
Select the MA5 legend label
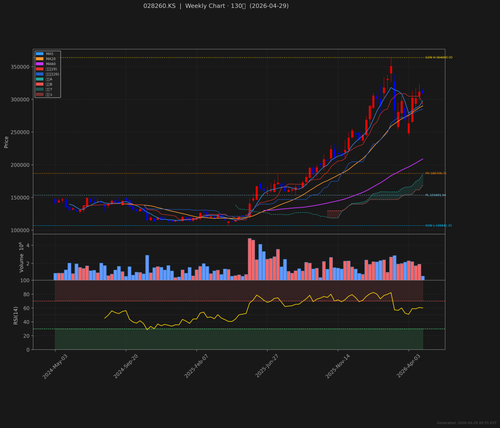[50, 54]
